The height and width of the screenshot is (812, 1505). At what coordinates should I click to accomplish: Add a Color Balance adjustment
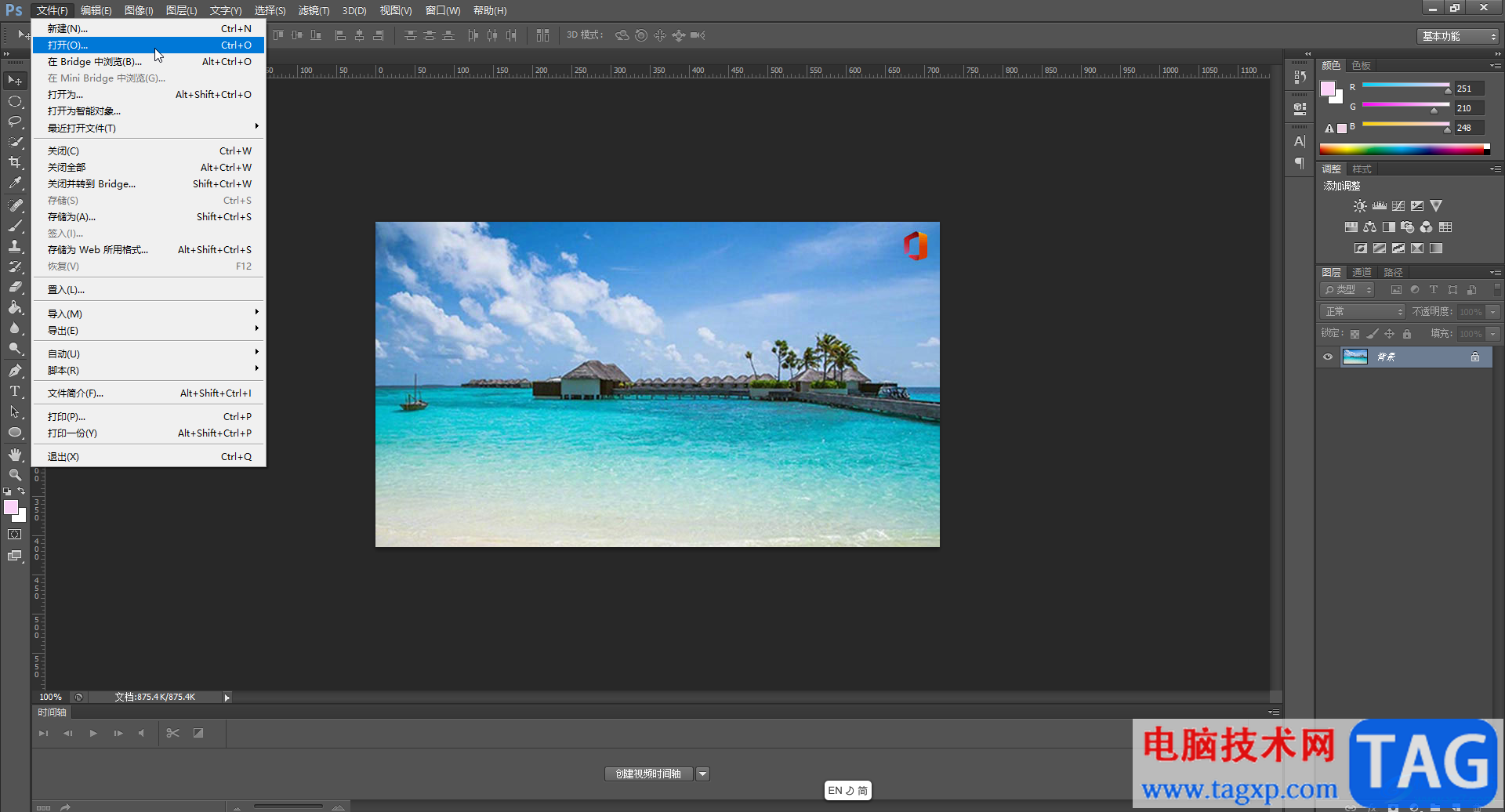coord(1369,227)
